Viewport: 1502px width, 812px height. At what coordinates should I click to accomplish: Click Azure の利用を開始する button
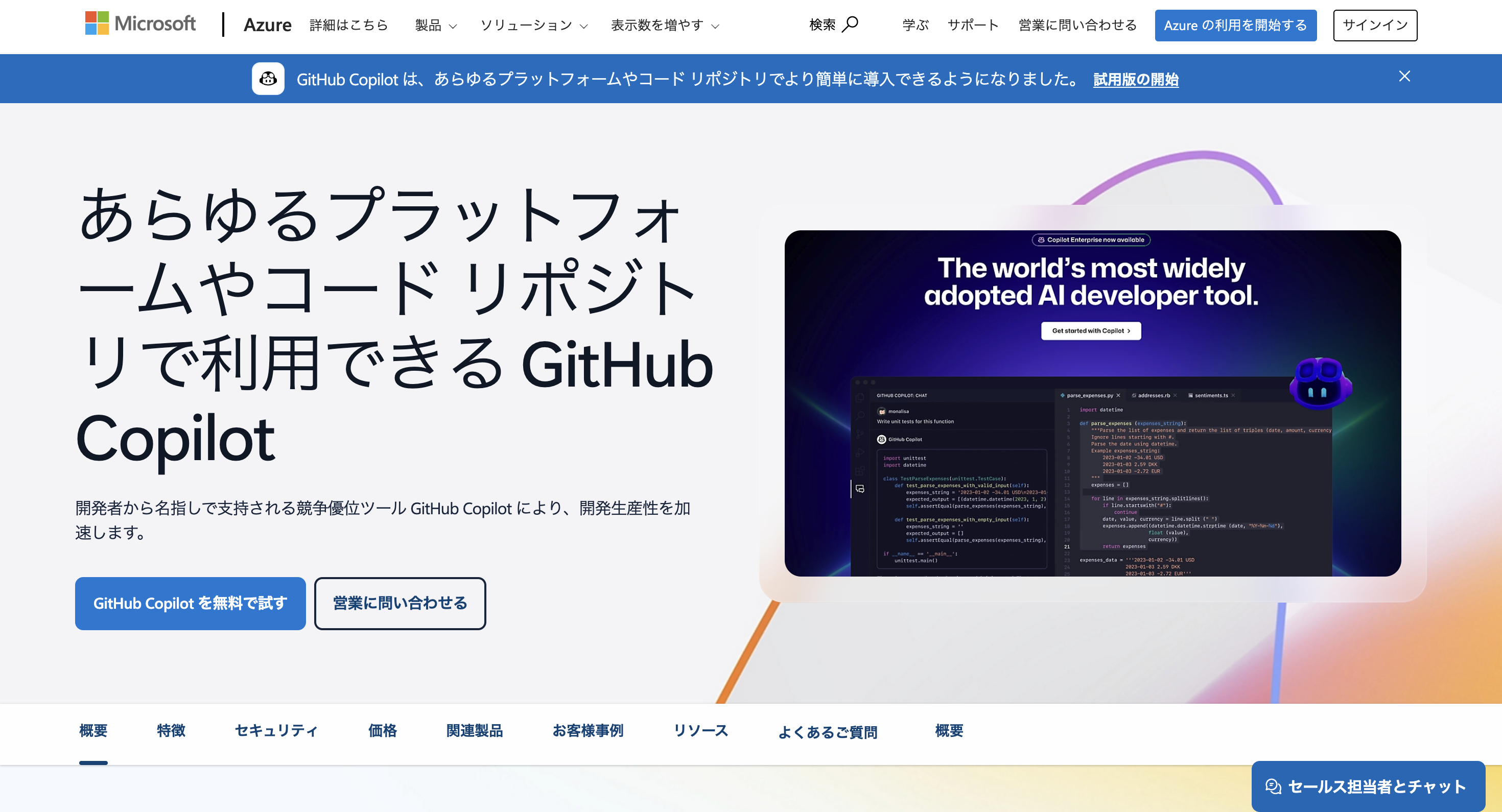coord(1235,26)
